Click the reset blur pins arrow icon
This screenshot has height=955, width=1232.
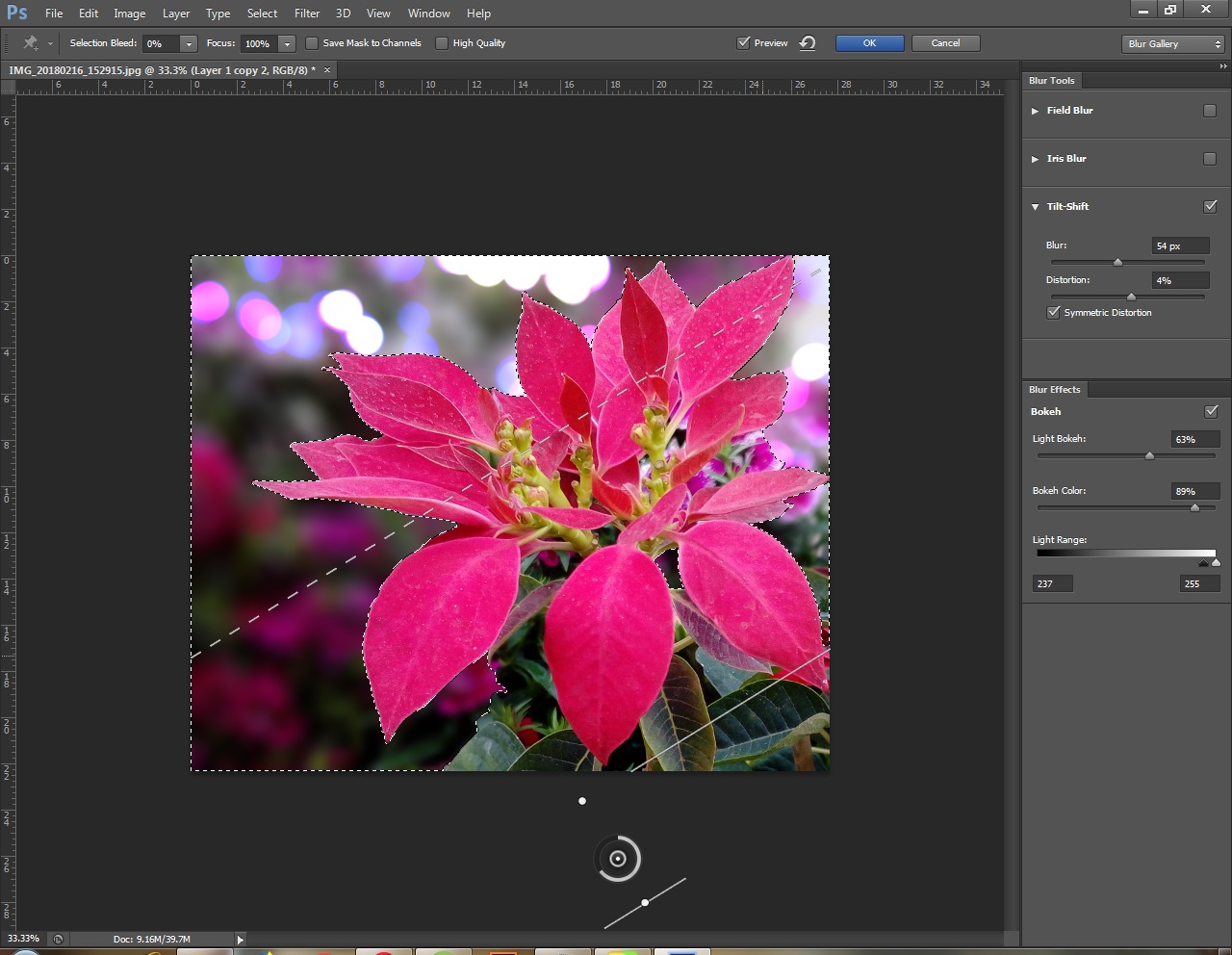(x=808, y=43)
